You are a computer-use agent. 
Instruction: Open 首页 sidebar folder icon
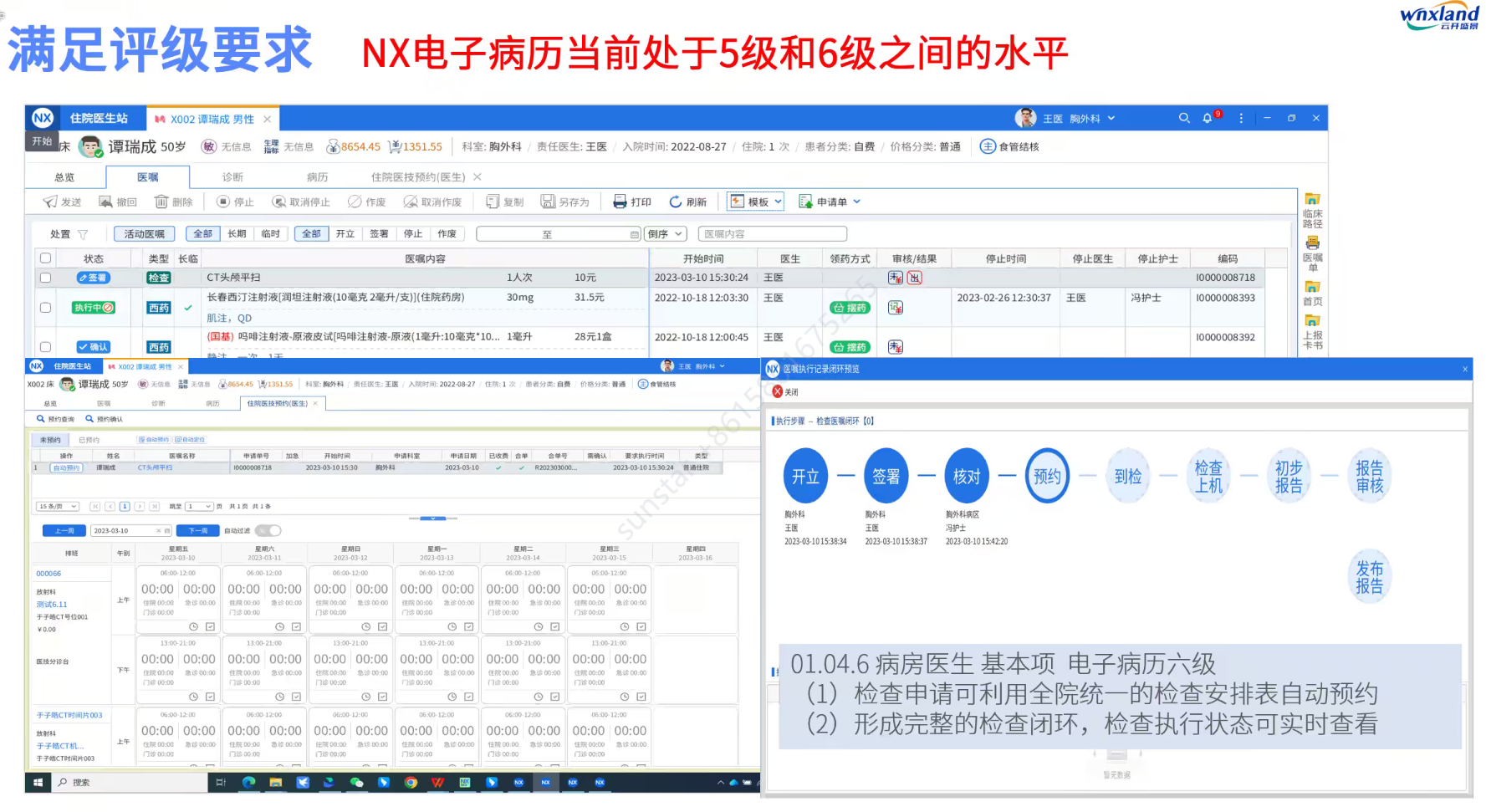[1313, 287]
